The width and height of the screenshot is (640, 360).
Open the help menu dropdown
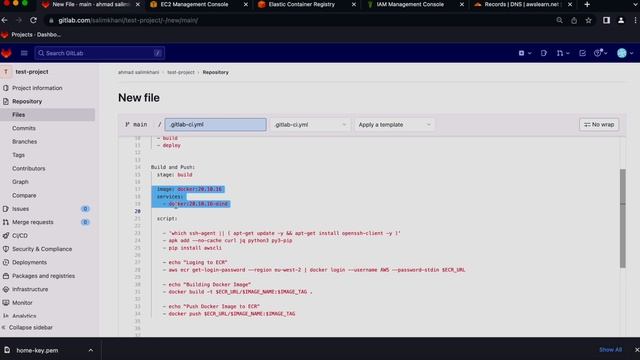tap(600, 53)
